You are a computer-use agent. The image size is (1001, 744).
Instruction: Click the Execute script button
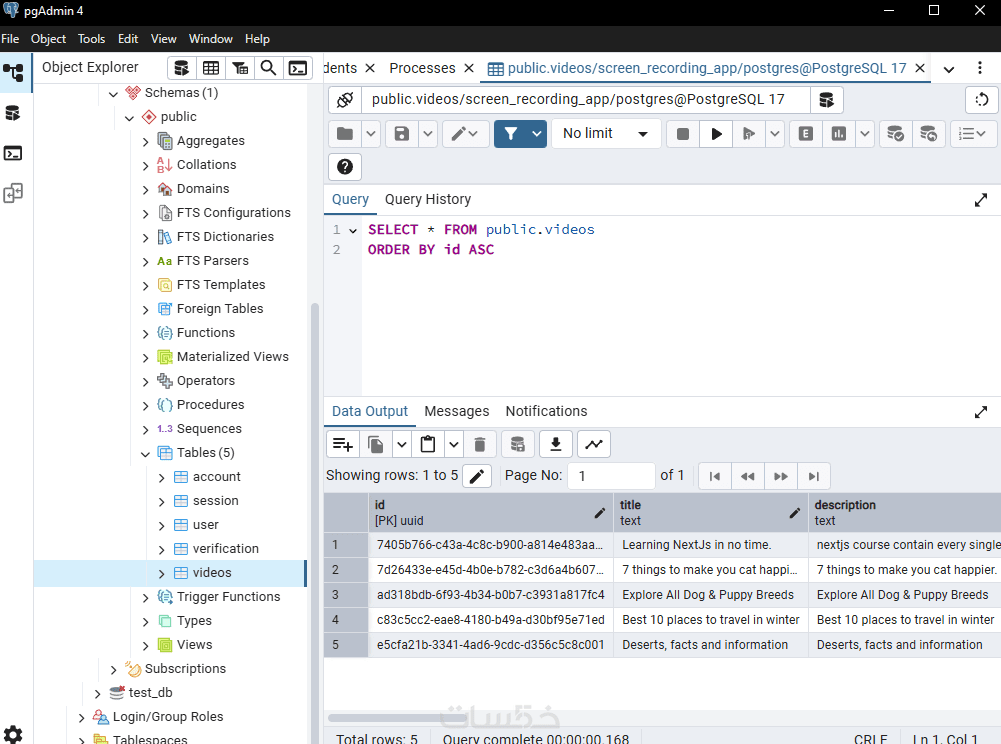pos(749,133)
